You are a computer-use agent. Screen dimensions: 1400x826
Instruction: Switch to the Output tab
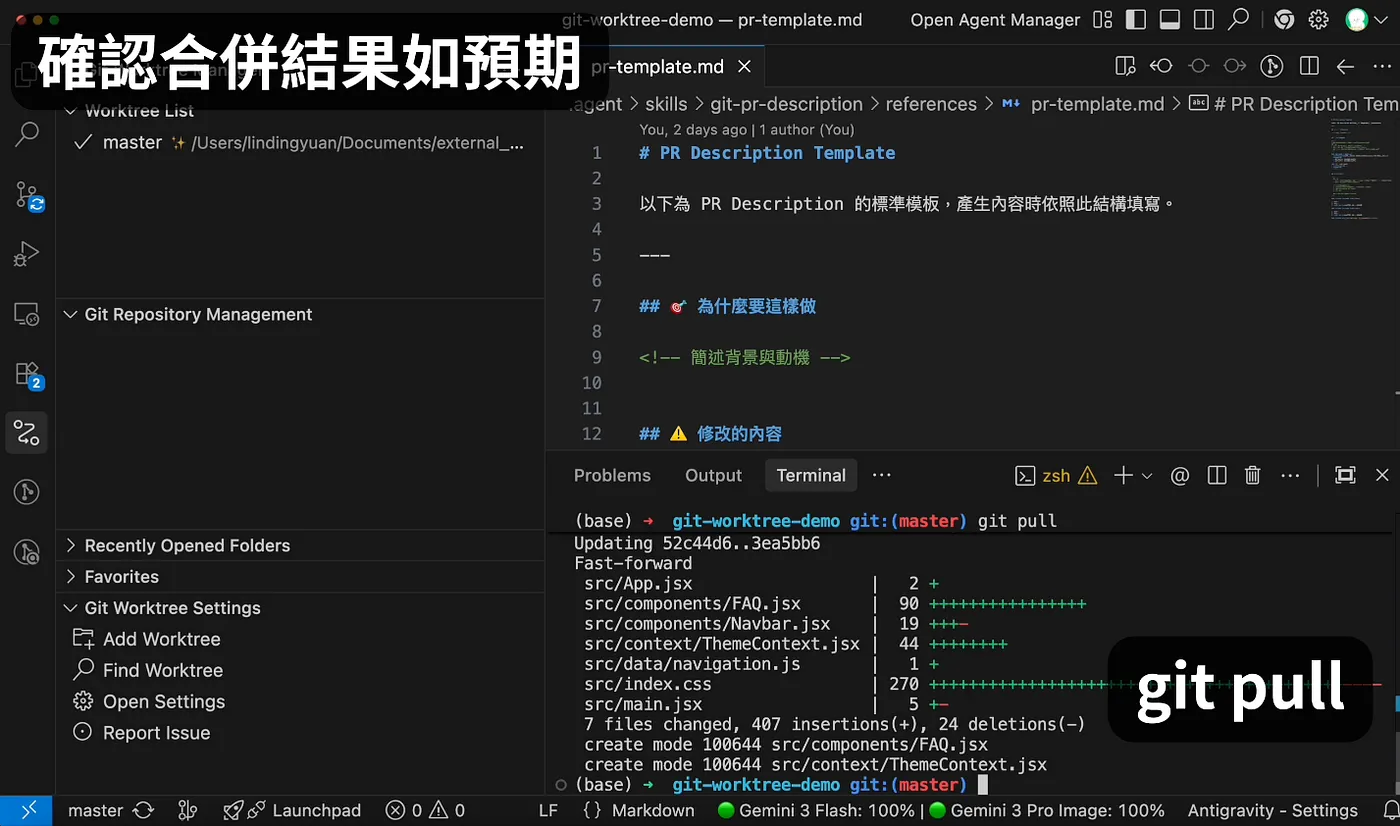tap(714, 475)
